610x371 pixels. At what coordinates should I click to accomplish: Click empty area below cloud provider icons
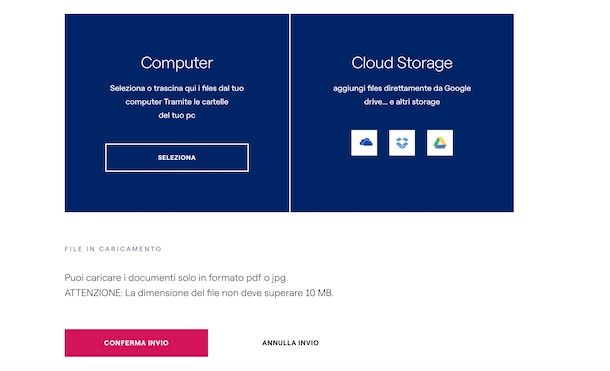(x=402, y=184)
